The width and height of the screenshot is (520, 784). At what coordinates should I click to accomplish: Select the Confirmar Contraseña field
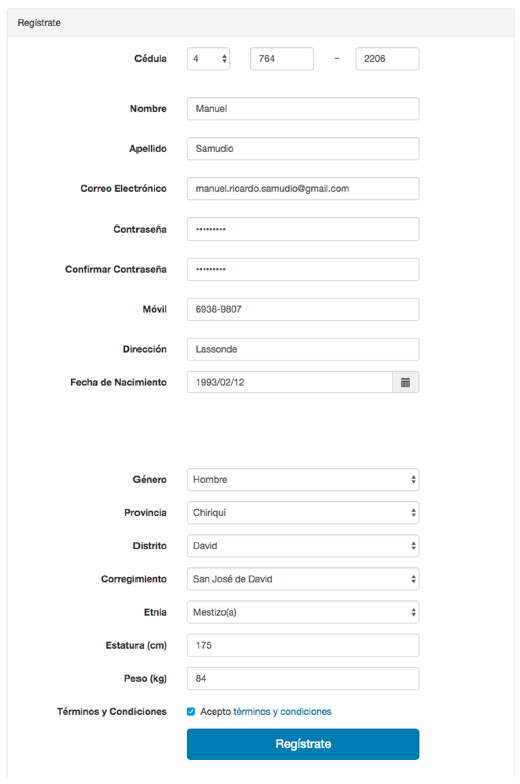click(303, 270)
